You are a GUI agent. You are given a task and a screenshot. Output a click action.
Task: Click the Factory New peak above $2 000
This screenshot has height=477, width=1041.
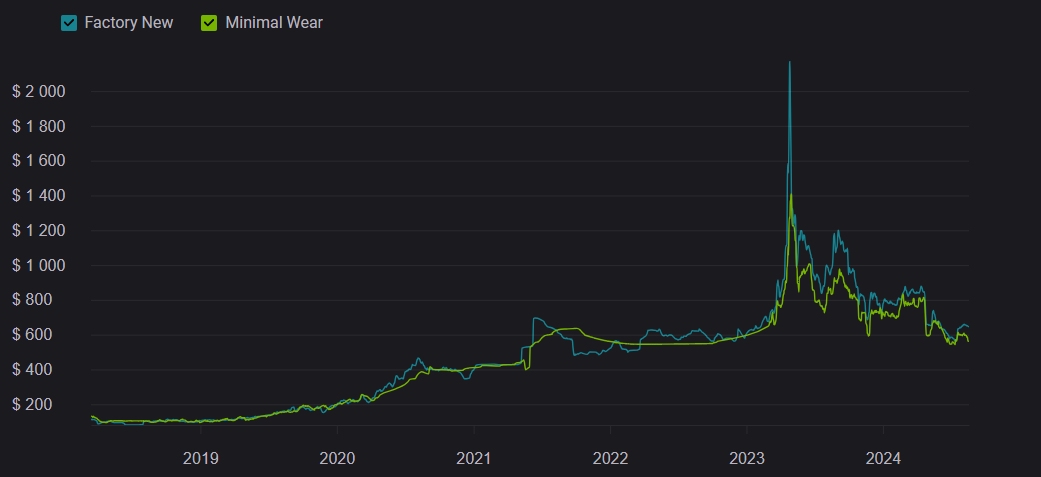coord(789,63)
